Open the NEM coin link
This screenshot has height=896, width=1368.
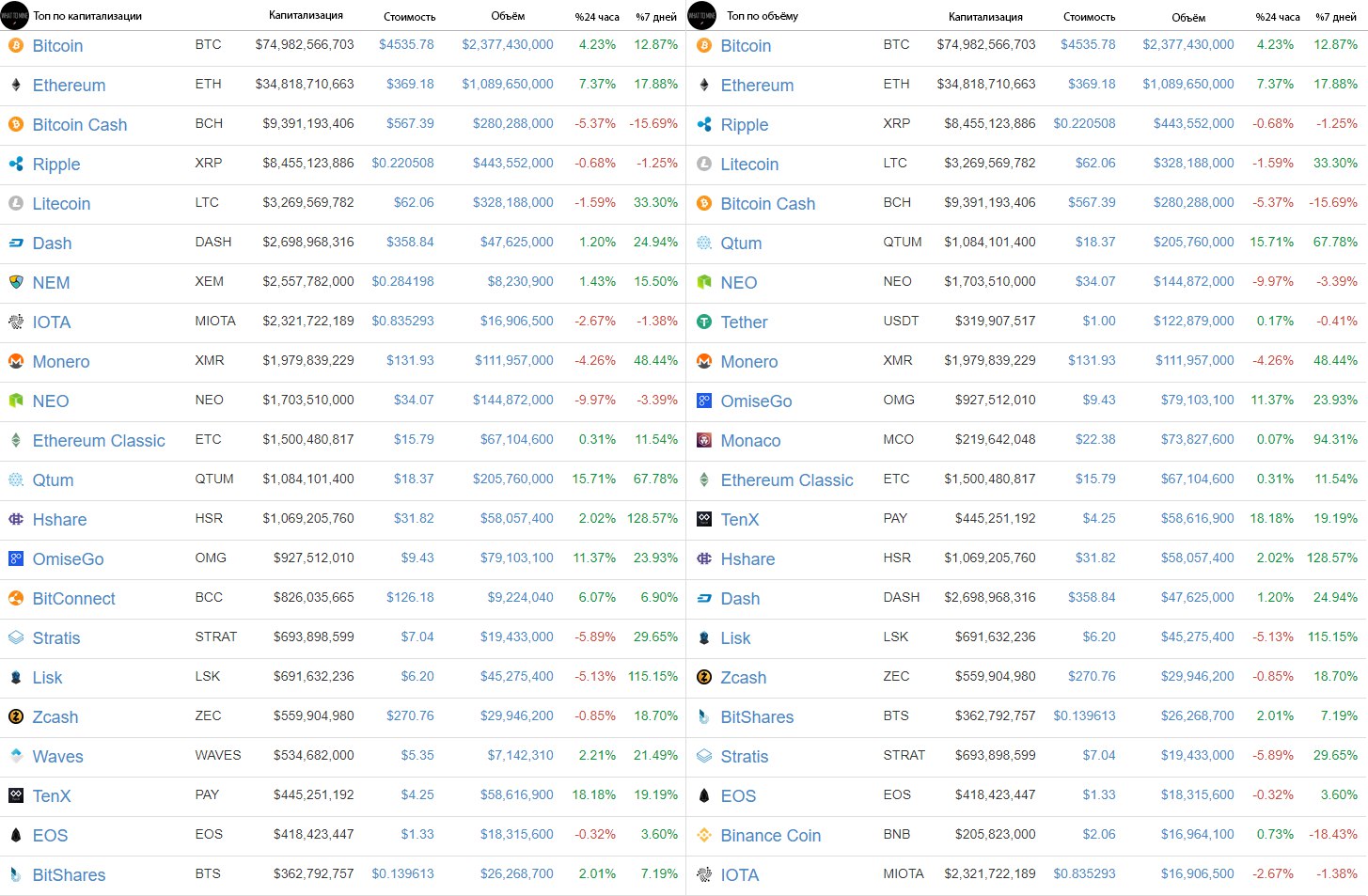pyautogui.click(x=51, y=283)
